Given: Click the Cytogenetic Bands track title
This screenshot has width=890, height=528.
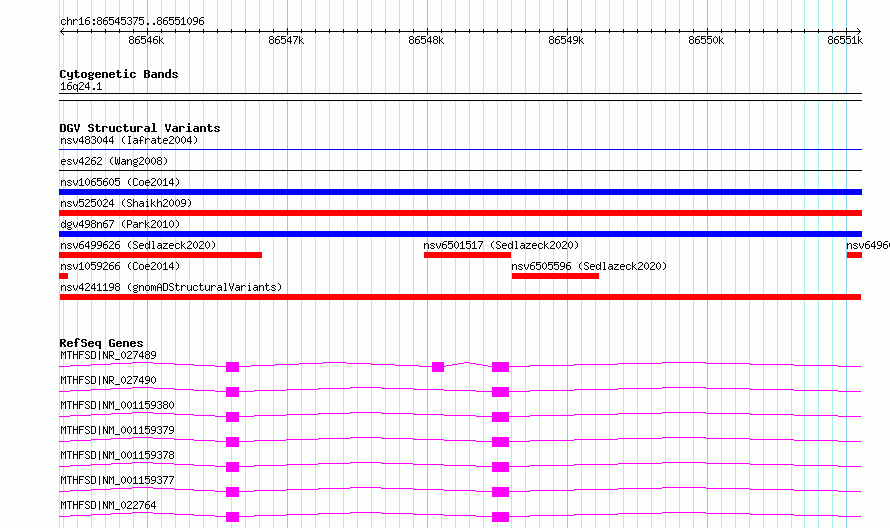Looking at the screenshot, I should tap(119, 74).
